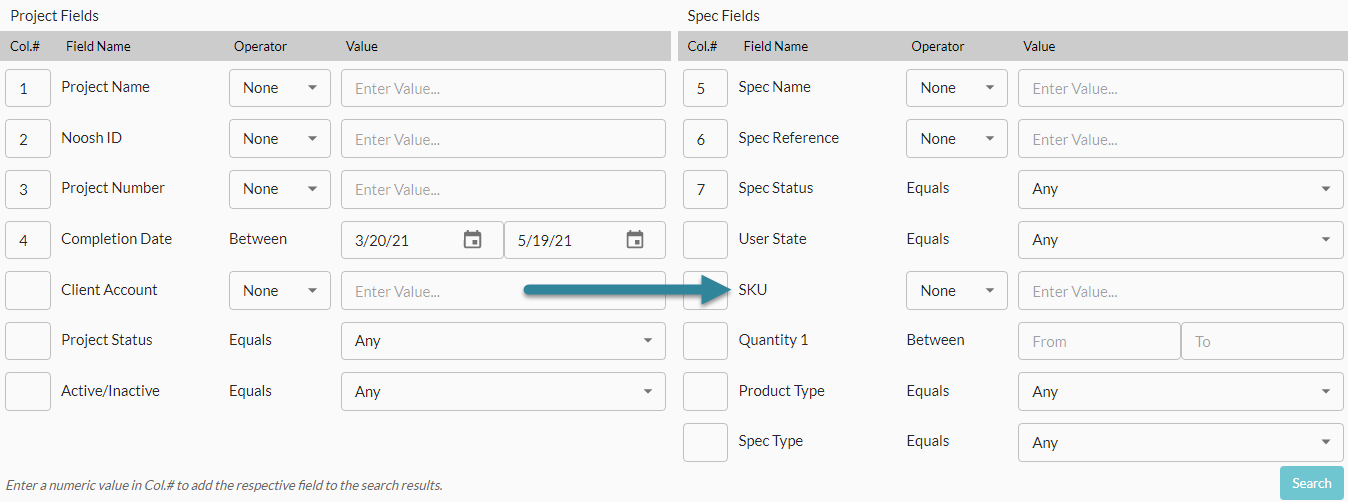Screen dimensions: 1348x502
Task: Expand Project Status value dropdown
Action: coord(503,341)
